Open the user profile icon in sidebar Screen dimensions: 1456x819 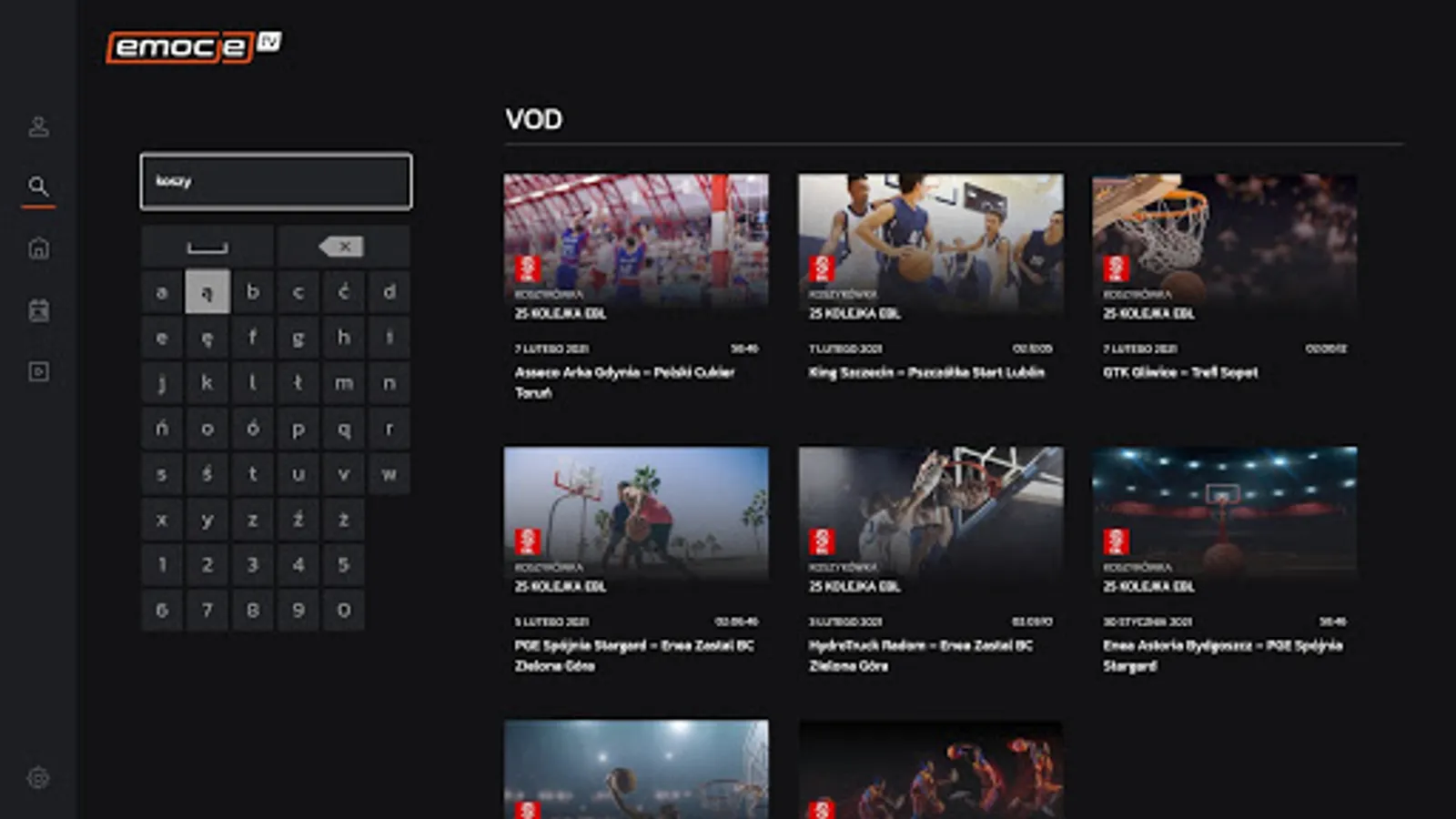tap(38, 126)
